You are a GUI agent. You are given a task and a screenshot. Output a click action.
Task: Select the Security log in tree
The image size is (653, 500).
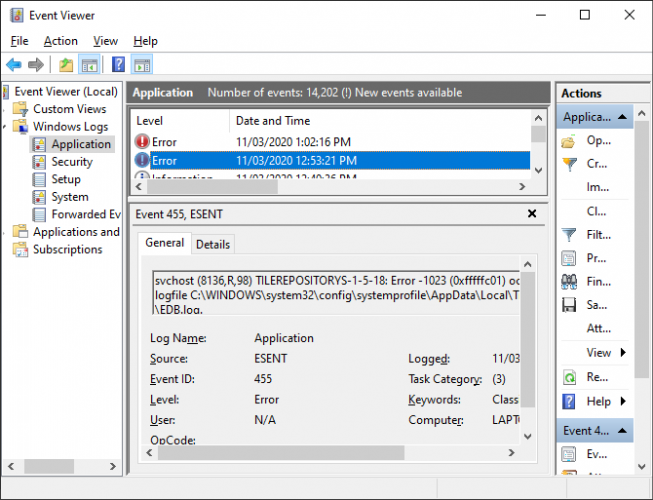click(x=72, y=162)
